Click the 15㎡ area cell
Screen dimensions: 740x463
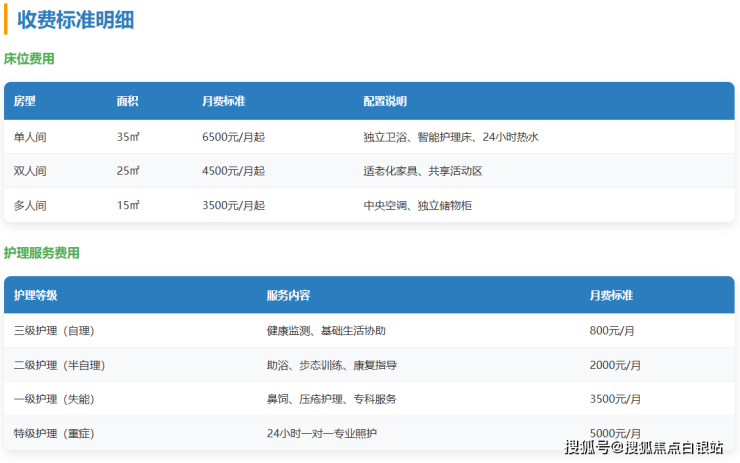click(128, 205)
